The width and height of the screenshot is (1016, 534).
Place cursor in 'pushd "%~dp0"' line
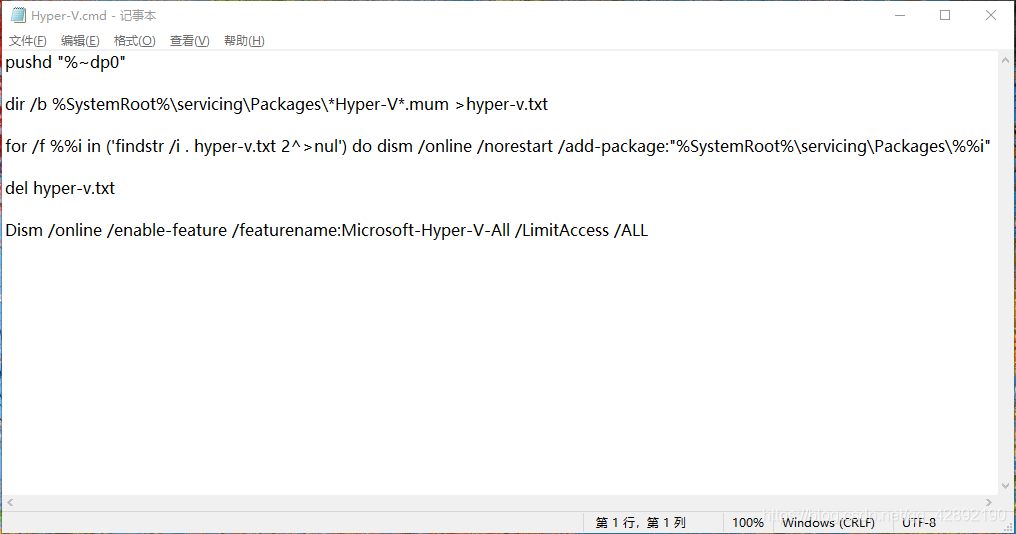65,63
